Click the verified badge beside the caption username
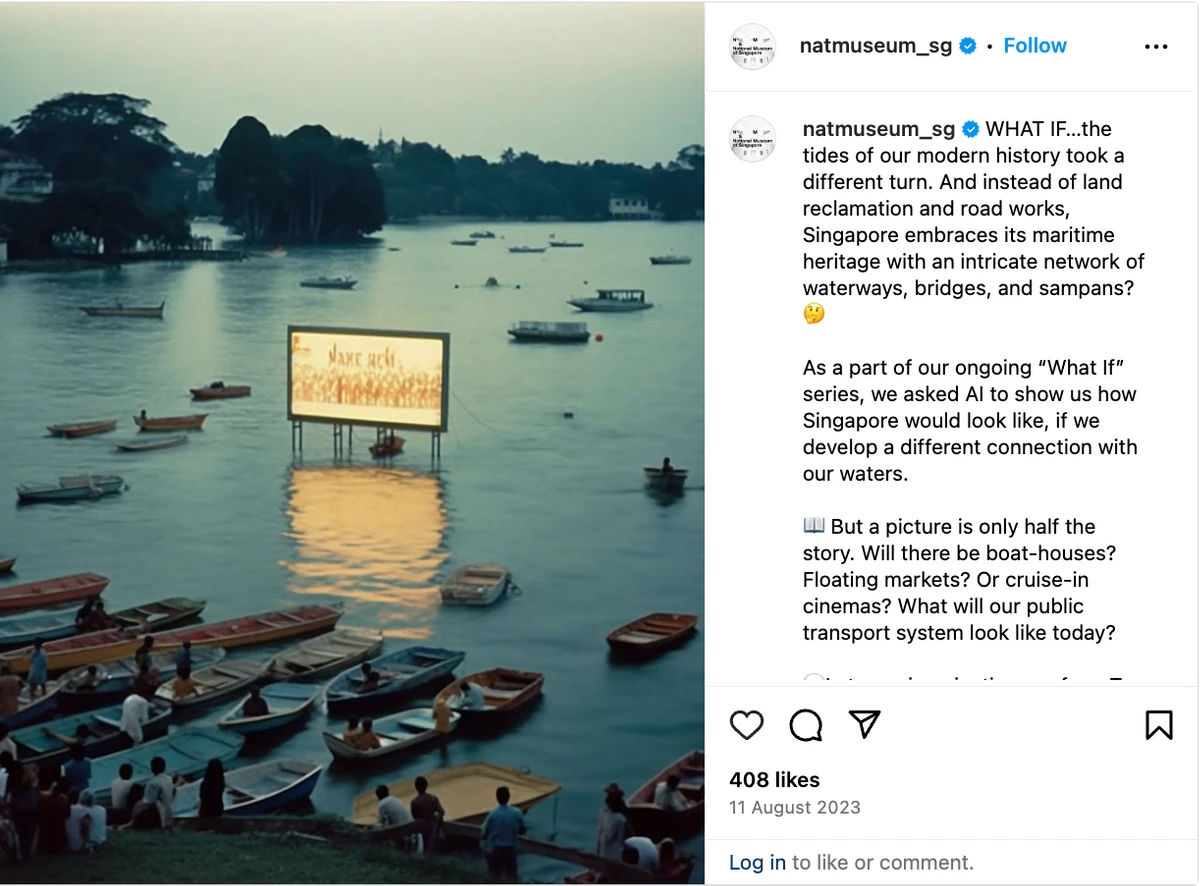The width and height of the screenshot is (1200, 886). tap(971, 129)
